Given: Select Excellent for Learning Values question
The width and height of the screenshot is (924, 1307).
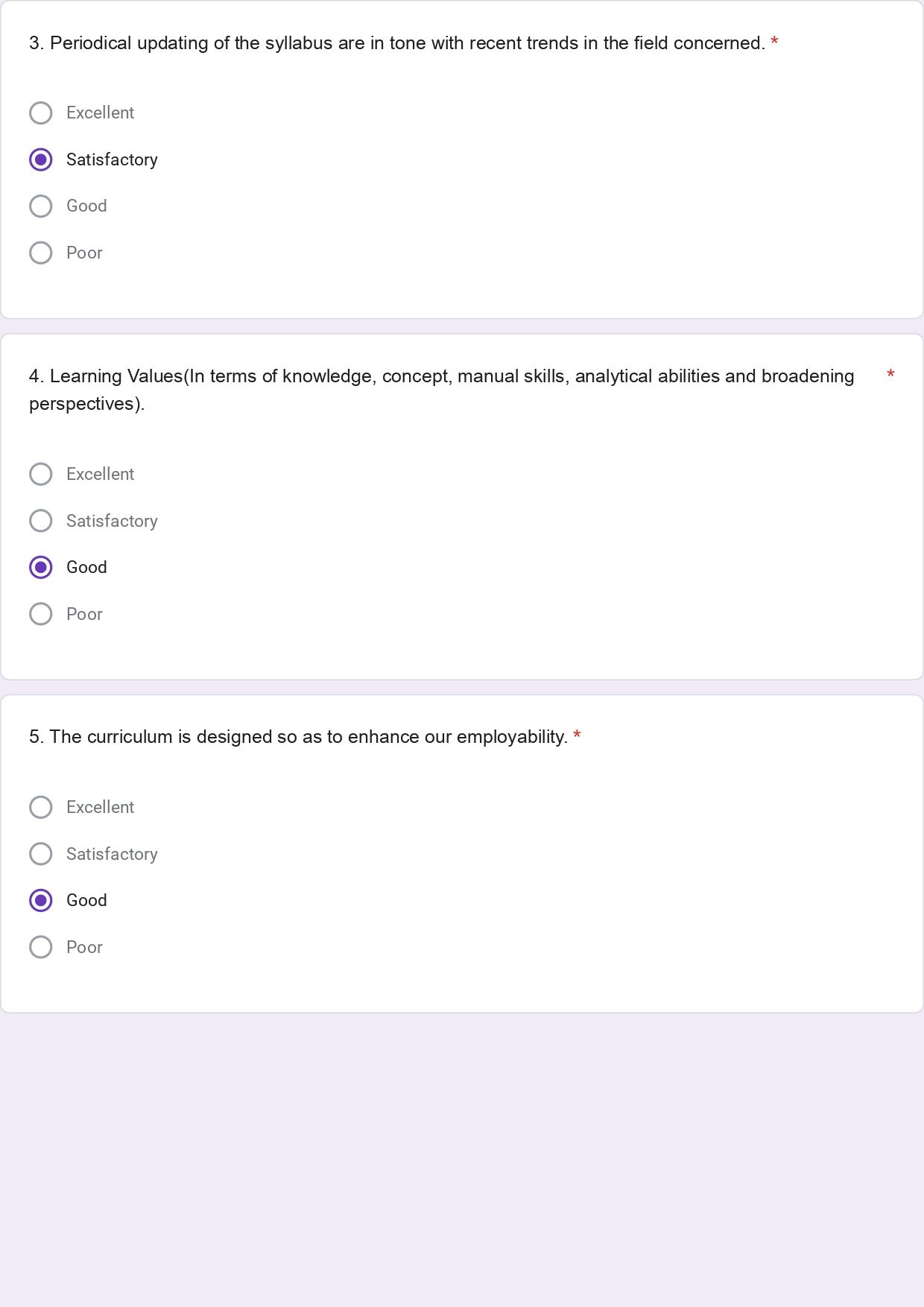Looking at the screenshot, I should click(41, 475).
